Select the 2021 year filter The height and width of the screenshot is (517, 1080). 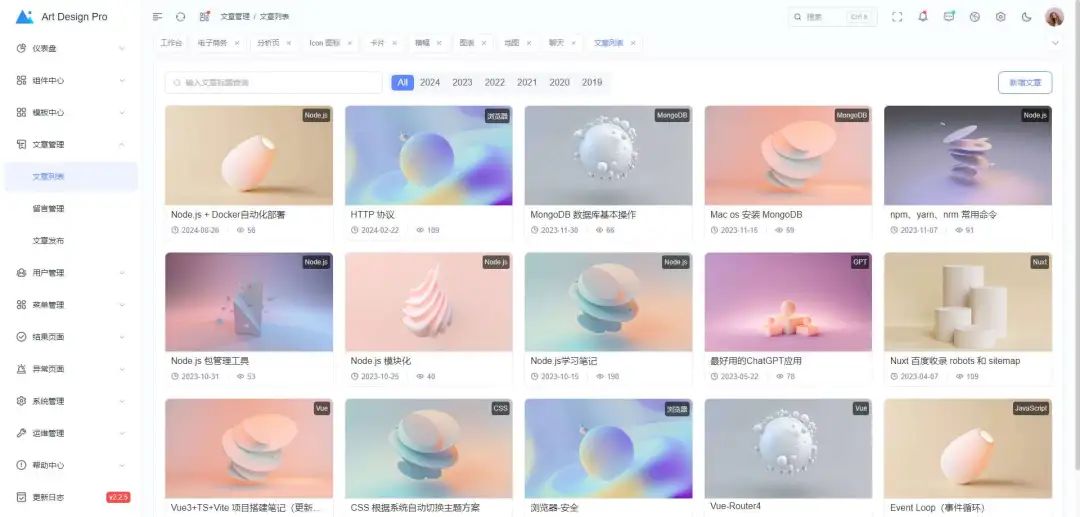527,83
